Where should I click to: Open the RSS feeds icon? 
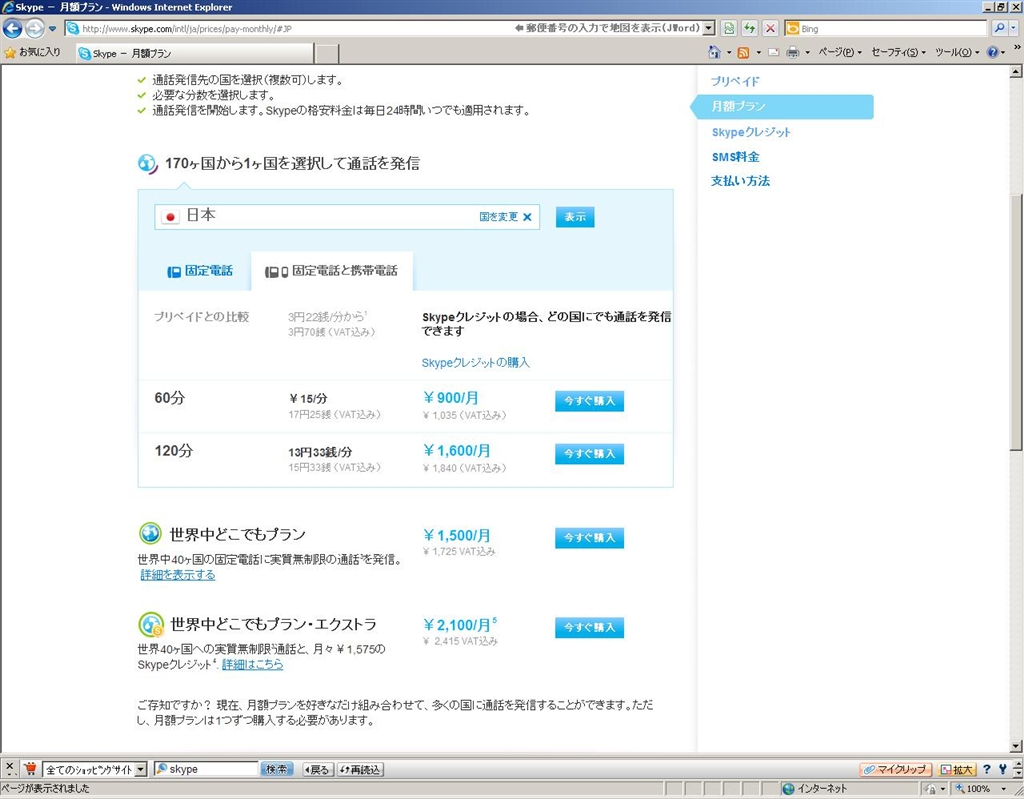coord(743,52)
